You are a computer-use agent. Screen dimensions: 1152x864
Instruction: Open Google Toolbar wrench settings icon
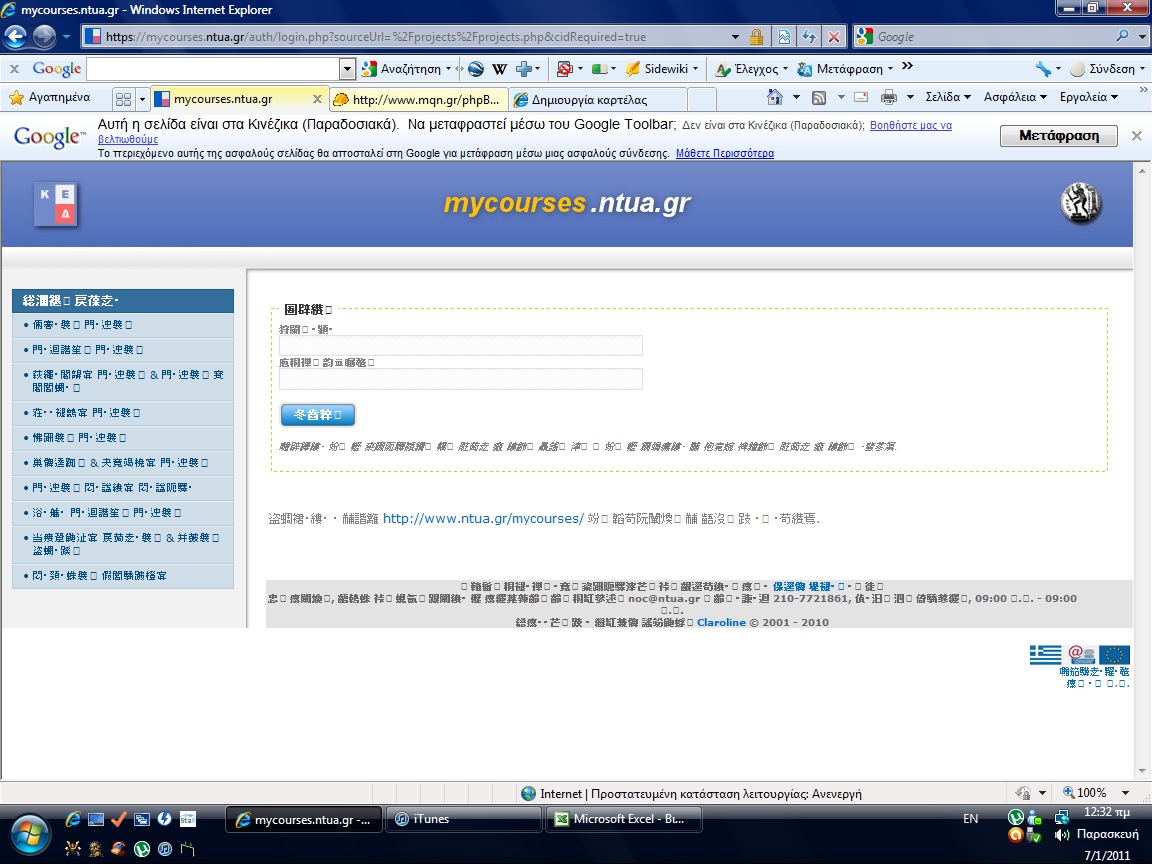pos(1043,69)
